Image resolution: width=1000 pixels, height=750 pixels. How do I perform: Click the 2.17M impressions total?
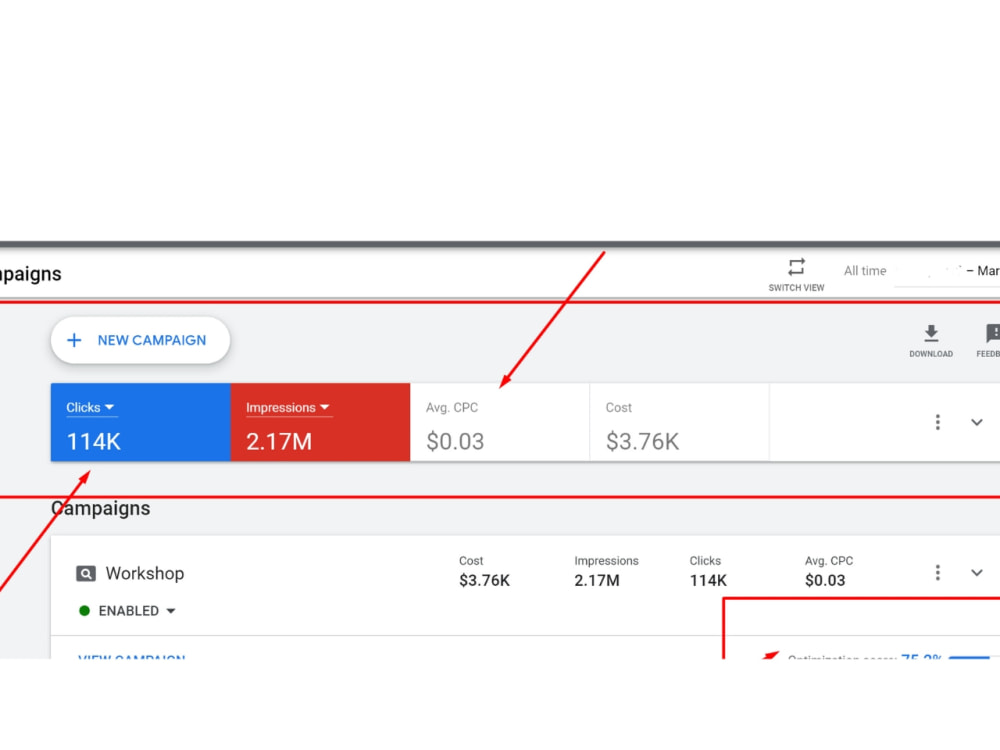tap(279, 441)
